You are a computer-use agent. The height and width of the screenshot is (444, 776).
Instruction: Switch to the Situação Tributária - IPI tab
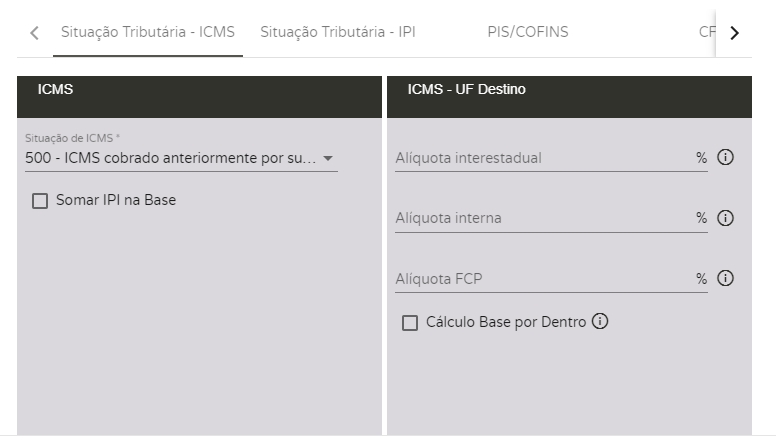point(337,32)
